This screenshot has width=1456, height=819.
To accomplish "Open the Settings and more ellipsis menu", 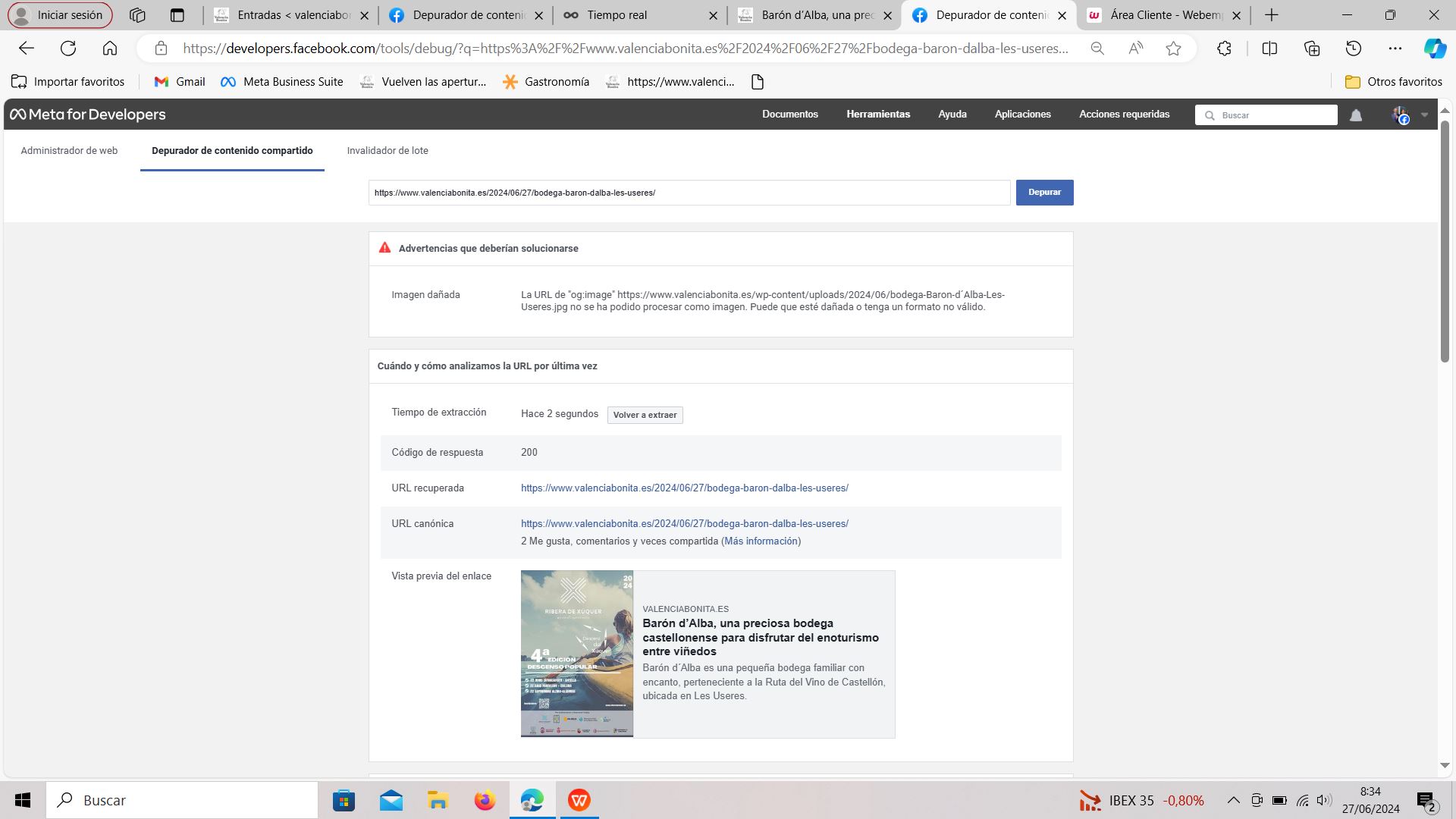I will (x=1395, y=49).
